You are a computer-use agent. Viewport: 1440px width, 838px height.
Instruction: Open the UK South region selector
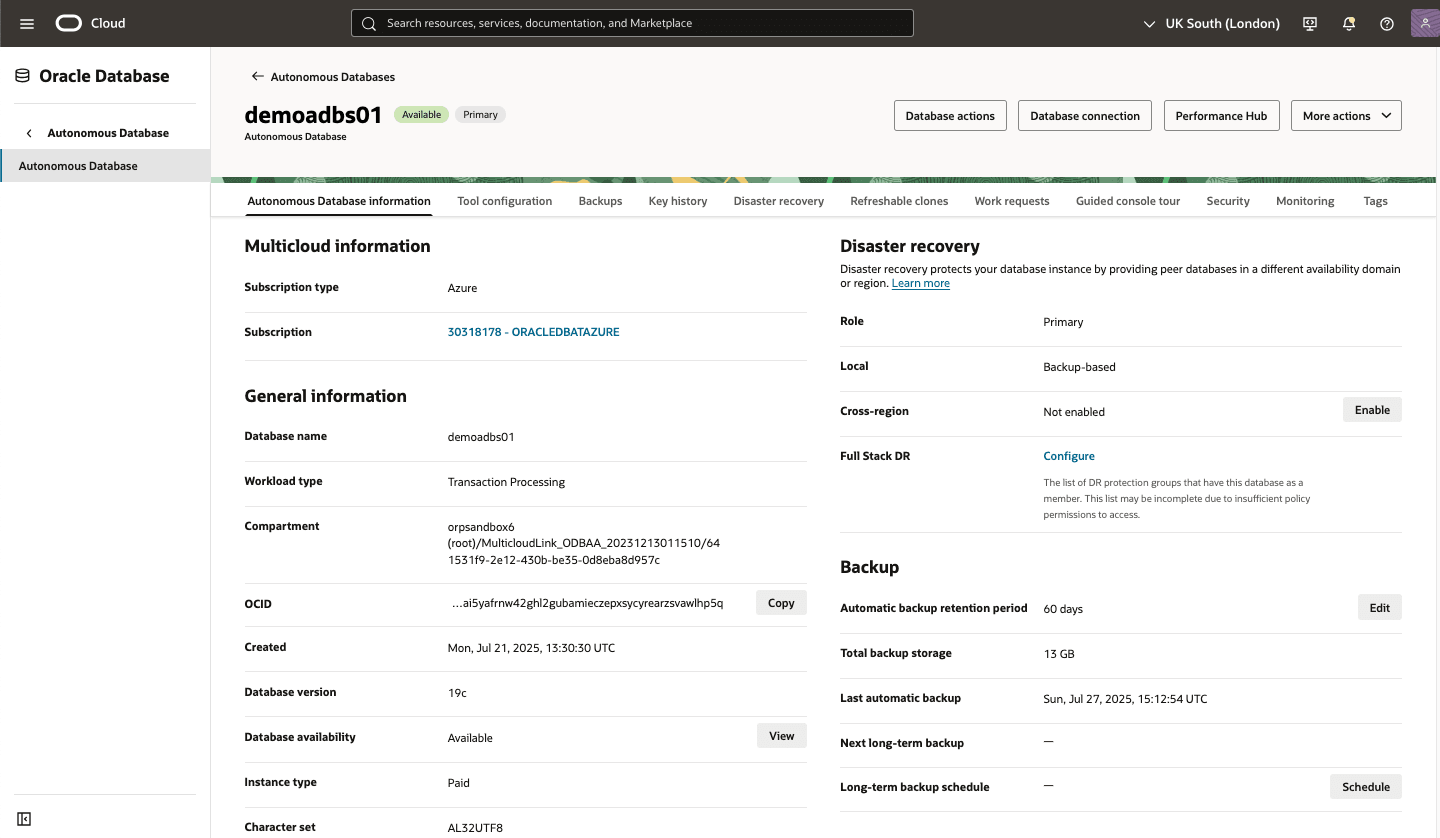click(1210, 23)
